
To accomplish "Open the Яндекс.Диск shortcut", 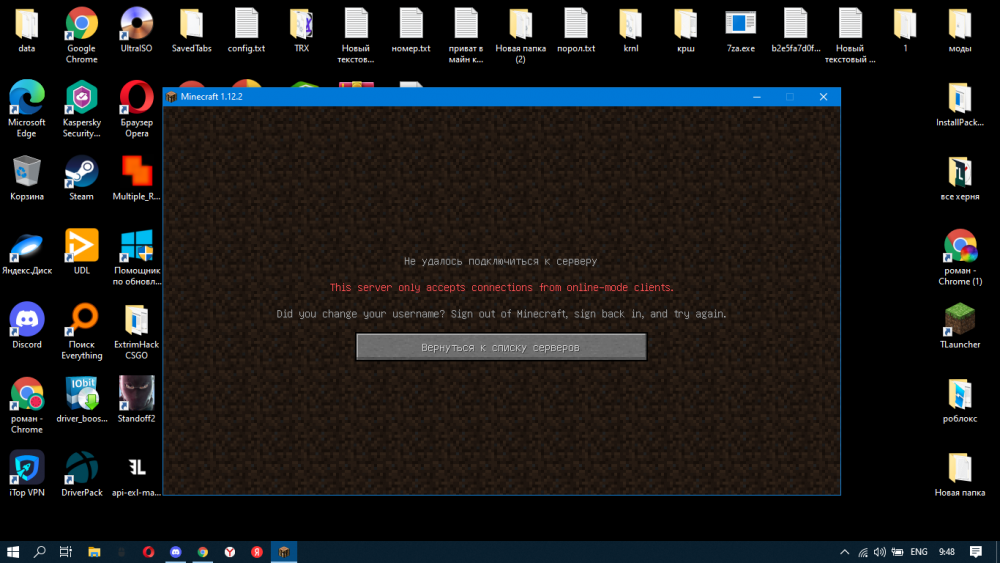I will [27, 252].
